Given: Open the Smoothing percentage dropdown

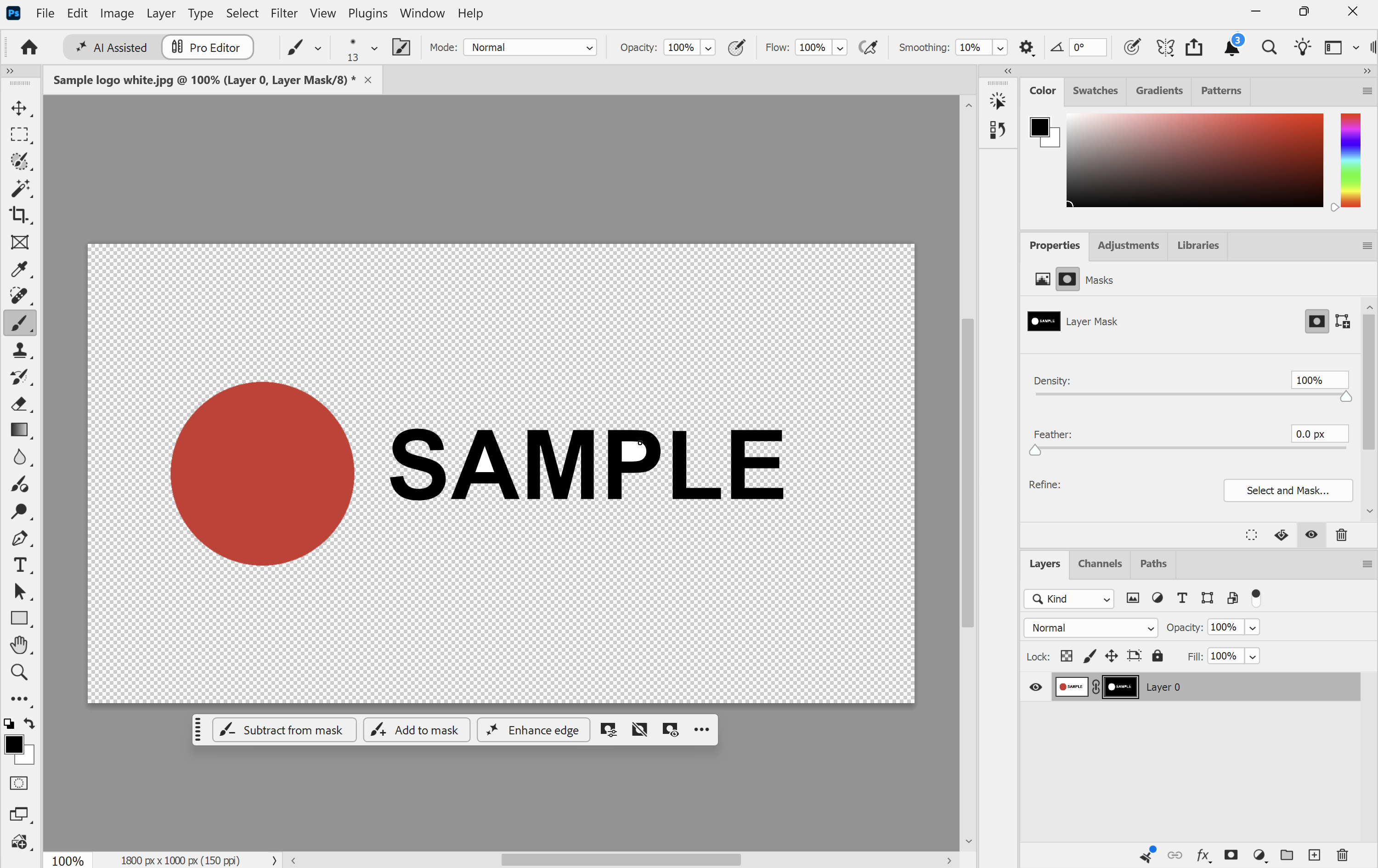Looking at the screenshot, I should tap(1000, 47).
